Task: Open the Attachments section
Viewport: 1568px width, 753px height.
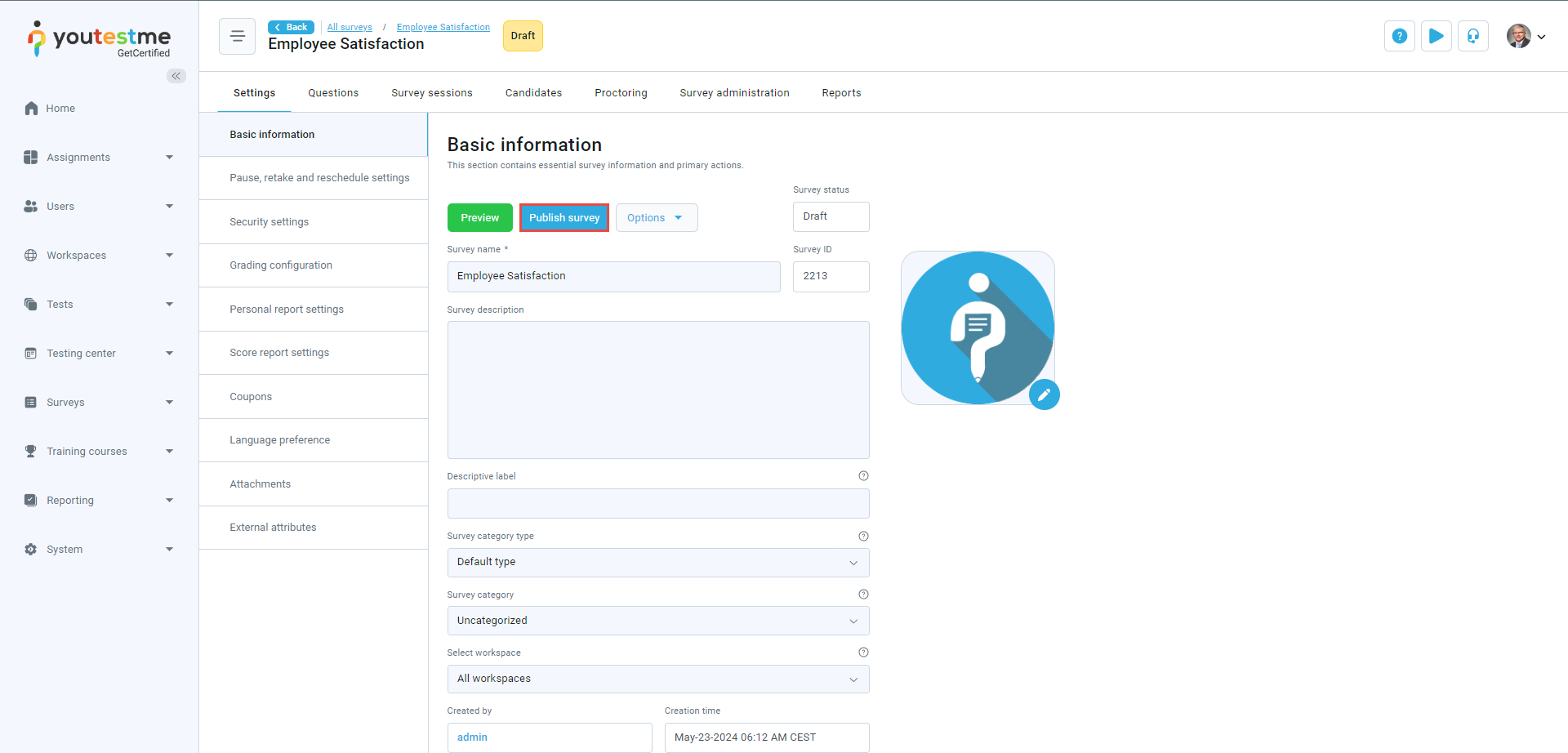Action: 314,484
